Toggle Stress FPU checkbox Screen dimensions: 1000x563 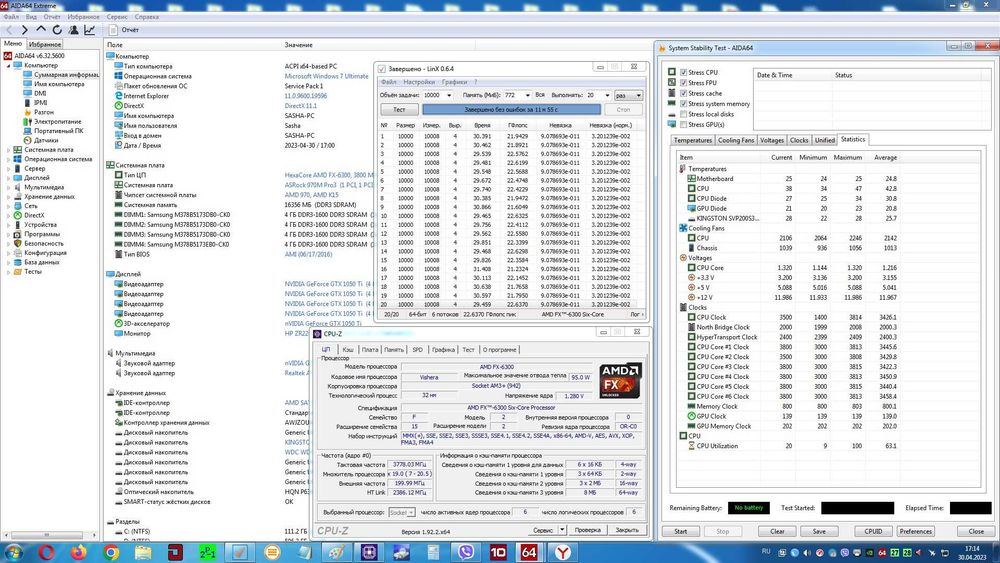click(684, 83)
